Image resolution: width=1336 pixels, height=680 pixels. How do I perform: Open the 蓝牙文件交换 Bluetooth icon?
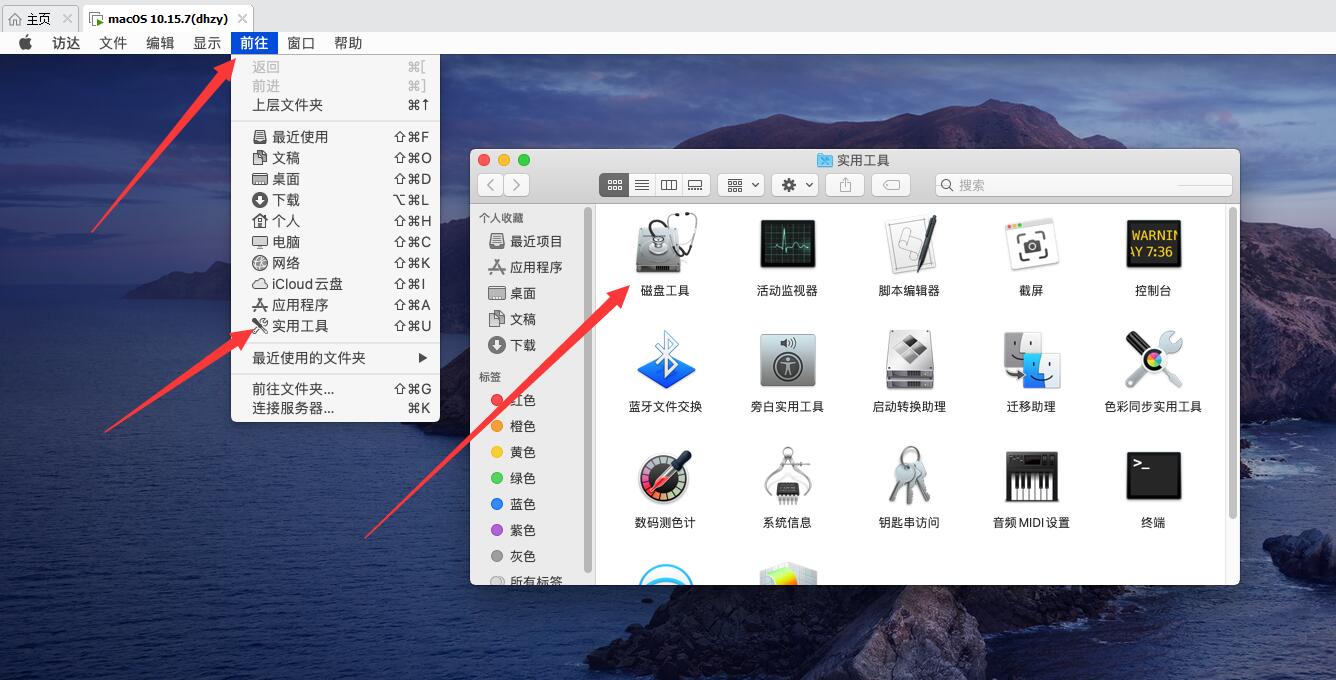(x=665, y=361)
